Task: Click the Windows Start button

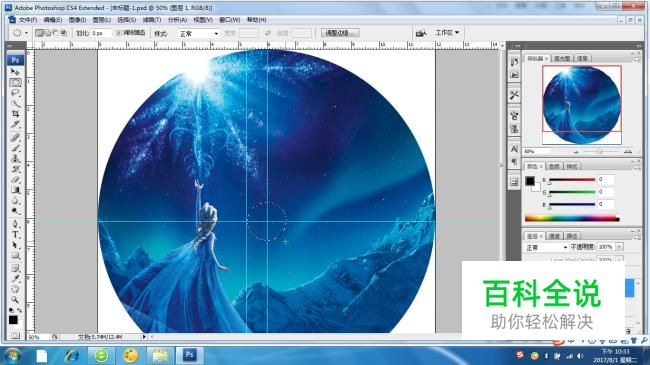Action: coord(12,356)
